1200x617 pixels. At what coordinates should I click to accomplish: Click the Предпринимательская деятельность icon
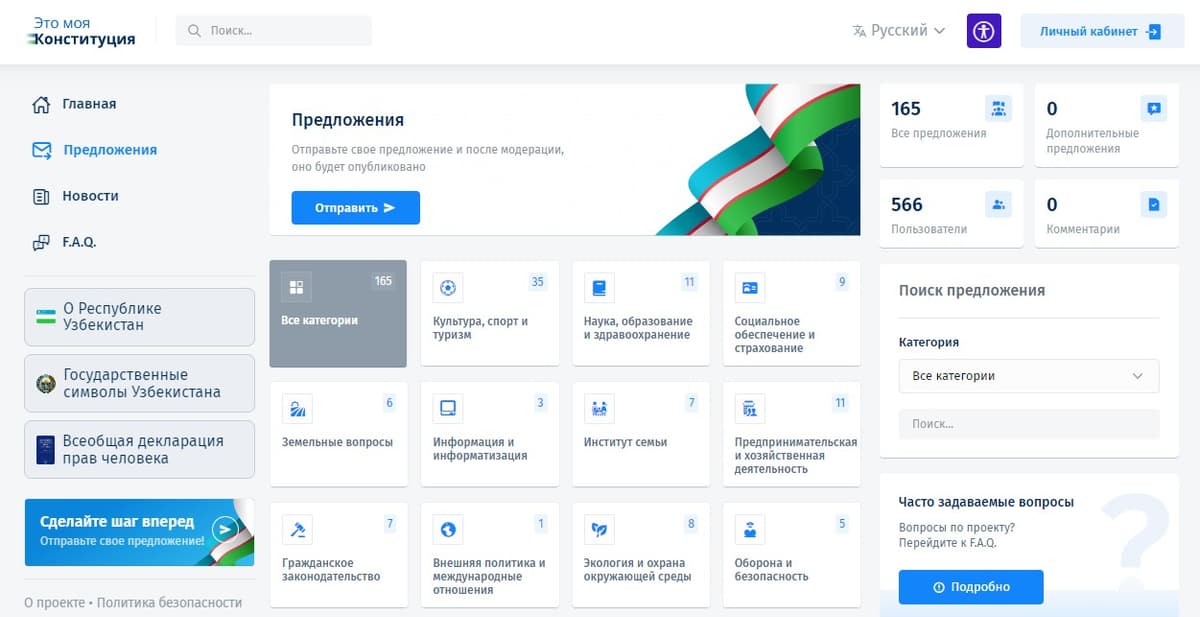[750, 408]
